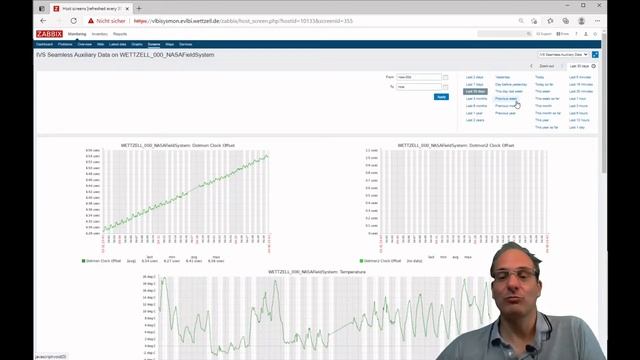640x360 pixels.
Task: Go back to the previous browser page
Action: [x=43, y=21]
